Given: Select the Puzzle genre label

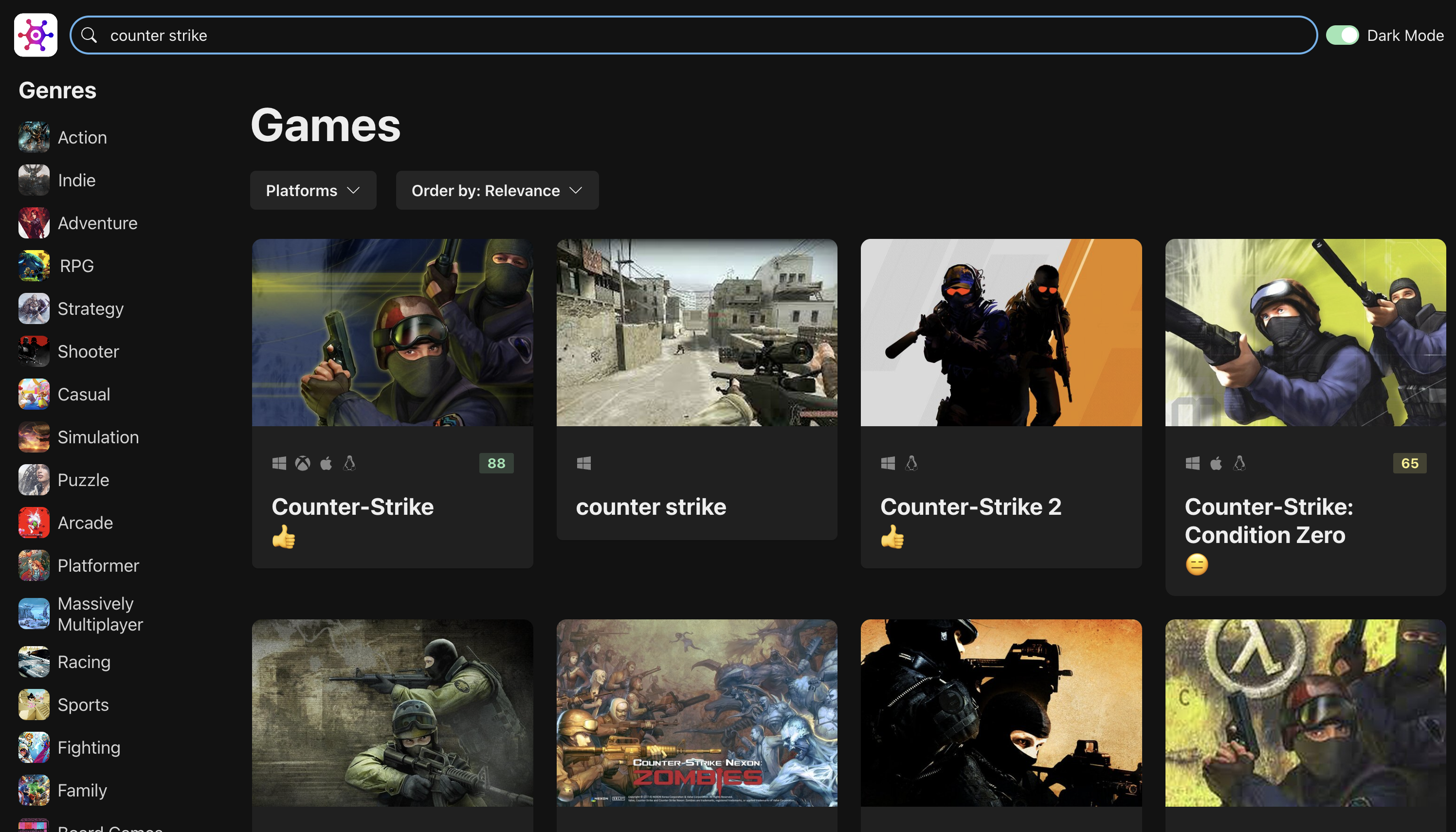Looking at the screenshot, I should 83,480.
